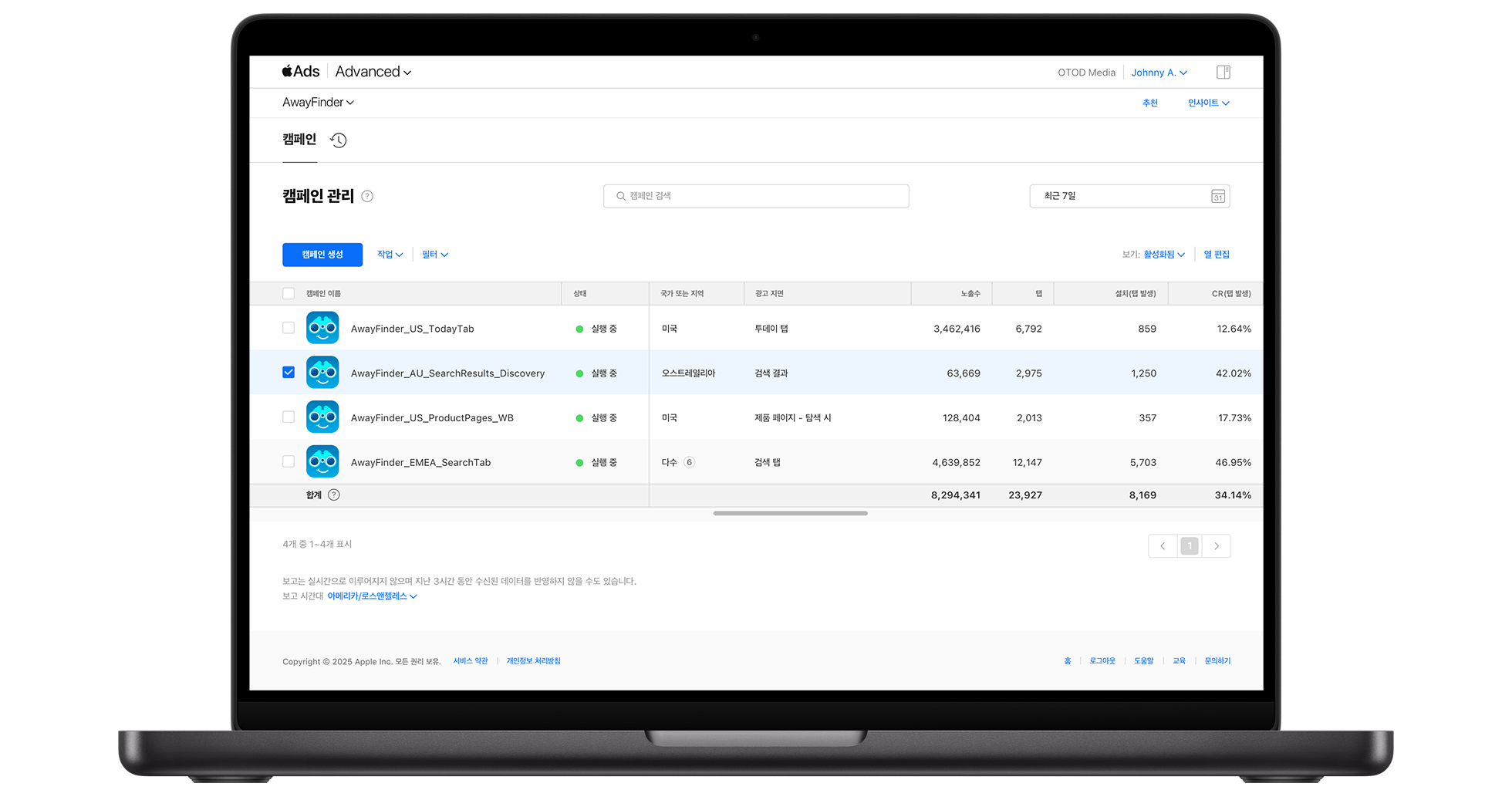
Task: Sort by the 캠페인 이름 column header
Action: 323,294
